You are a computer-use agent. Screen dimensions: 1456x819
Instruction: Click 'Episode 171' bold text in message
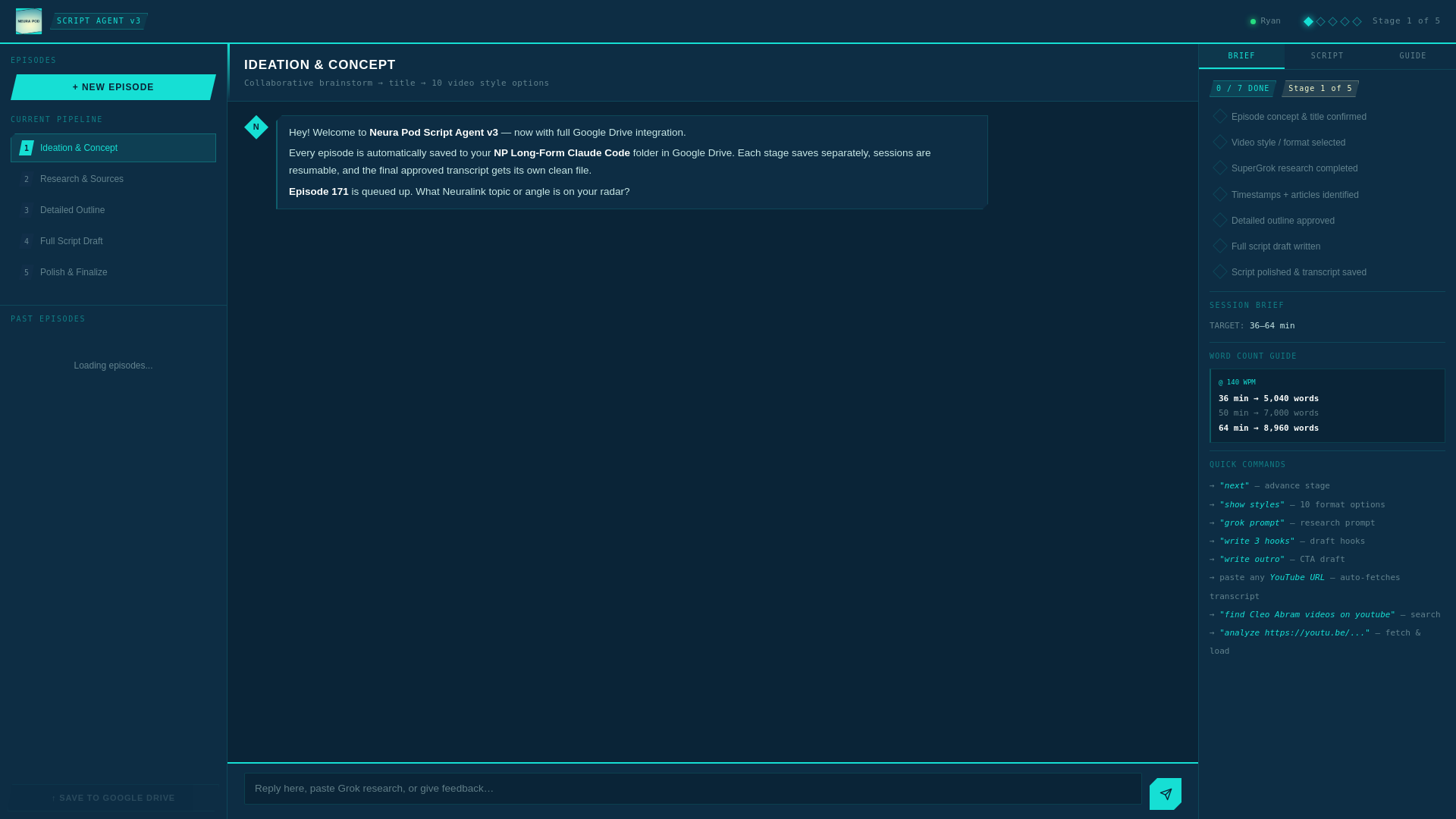point(318,192)
